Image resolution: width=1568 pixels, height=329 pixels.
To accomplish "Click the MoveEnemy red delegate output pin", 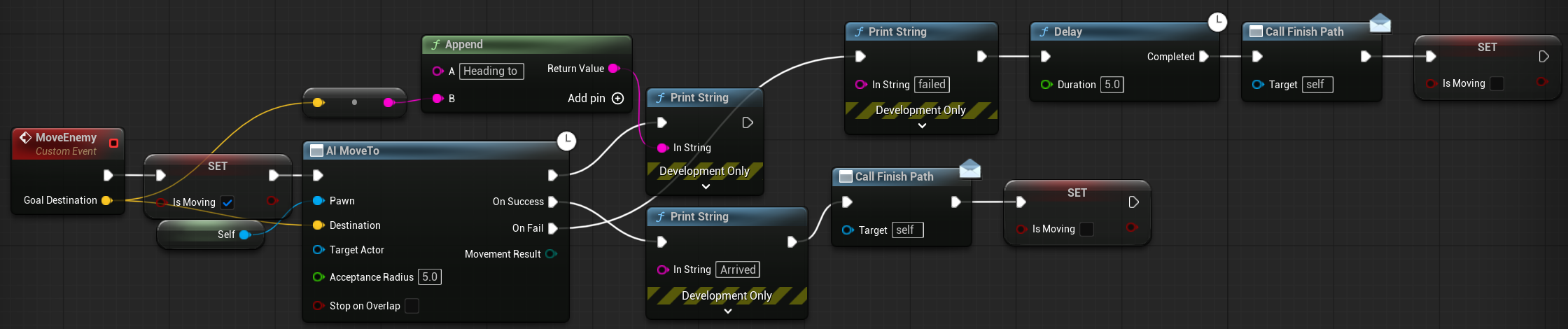I will pyautogui.click(x=113, y=143).
